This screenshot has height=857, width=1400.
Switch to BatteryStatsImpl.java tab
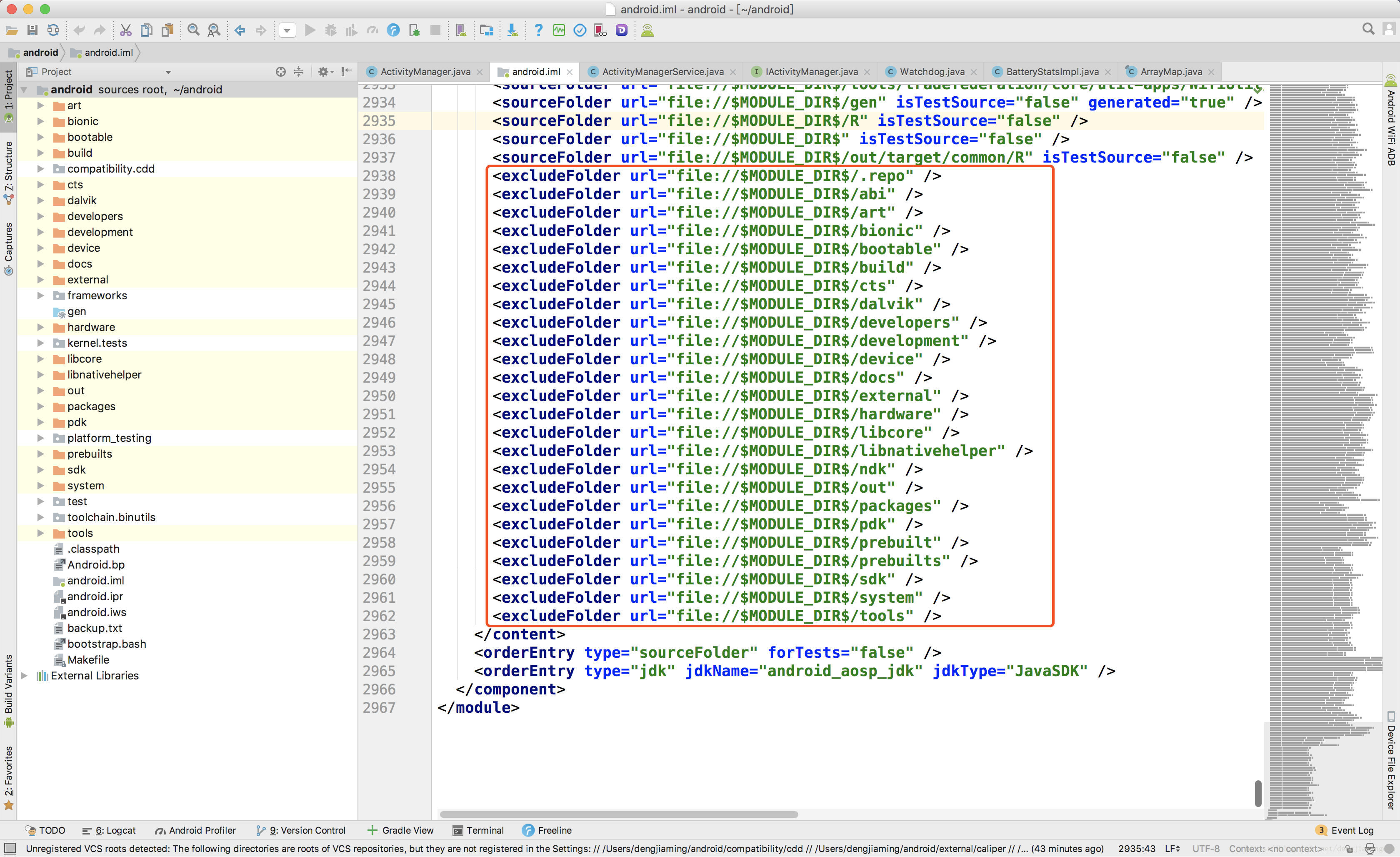coord(1052,72)
